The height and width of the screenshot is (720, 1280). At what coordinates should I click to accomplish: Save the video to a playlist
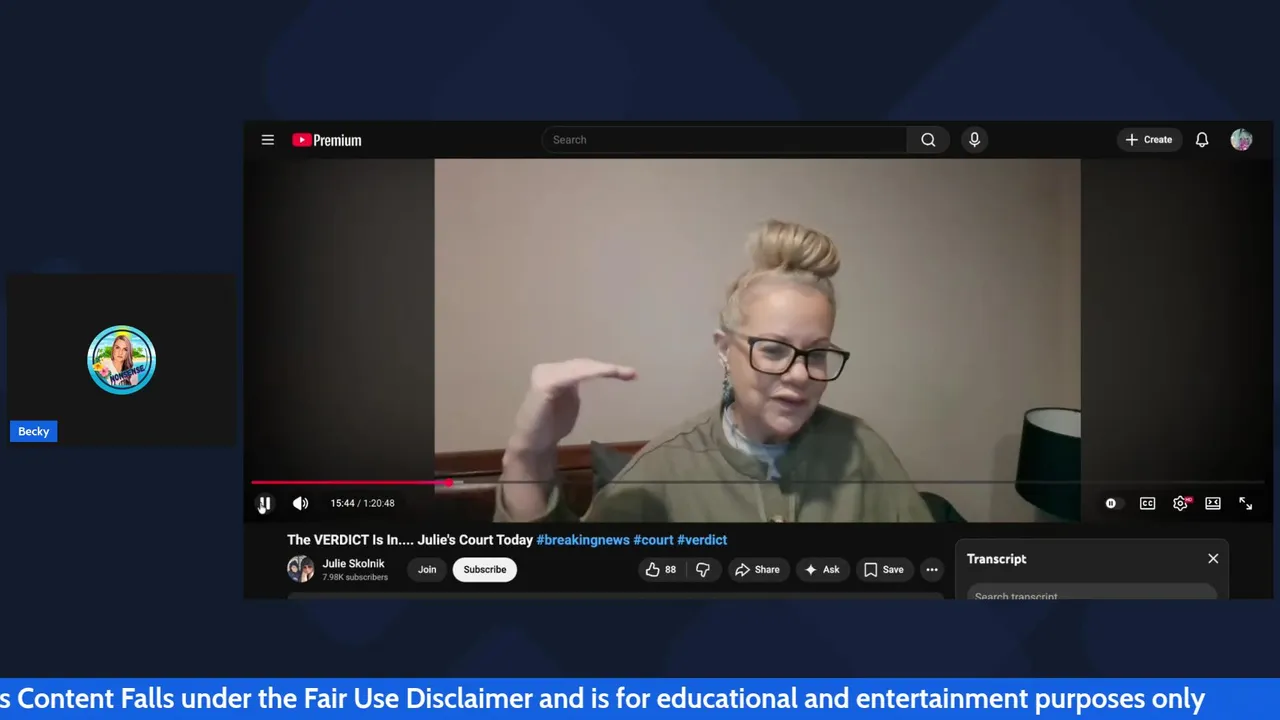[884, 569]
